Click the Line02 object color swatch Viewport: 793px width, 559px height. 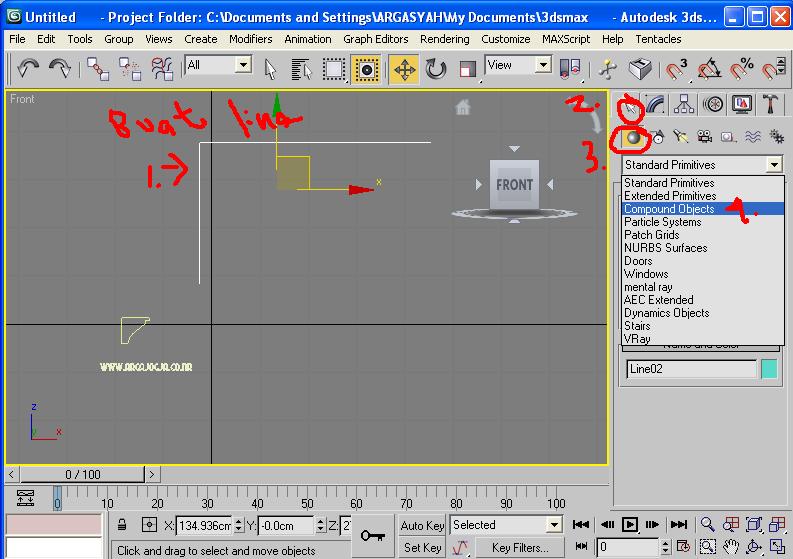click(769, 369)
